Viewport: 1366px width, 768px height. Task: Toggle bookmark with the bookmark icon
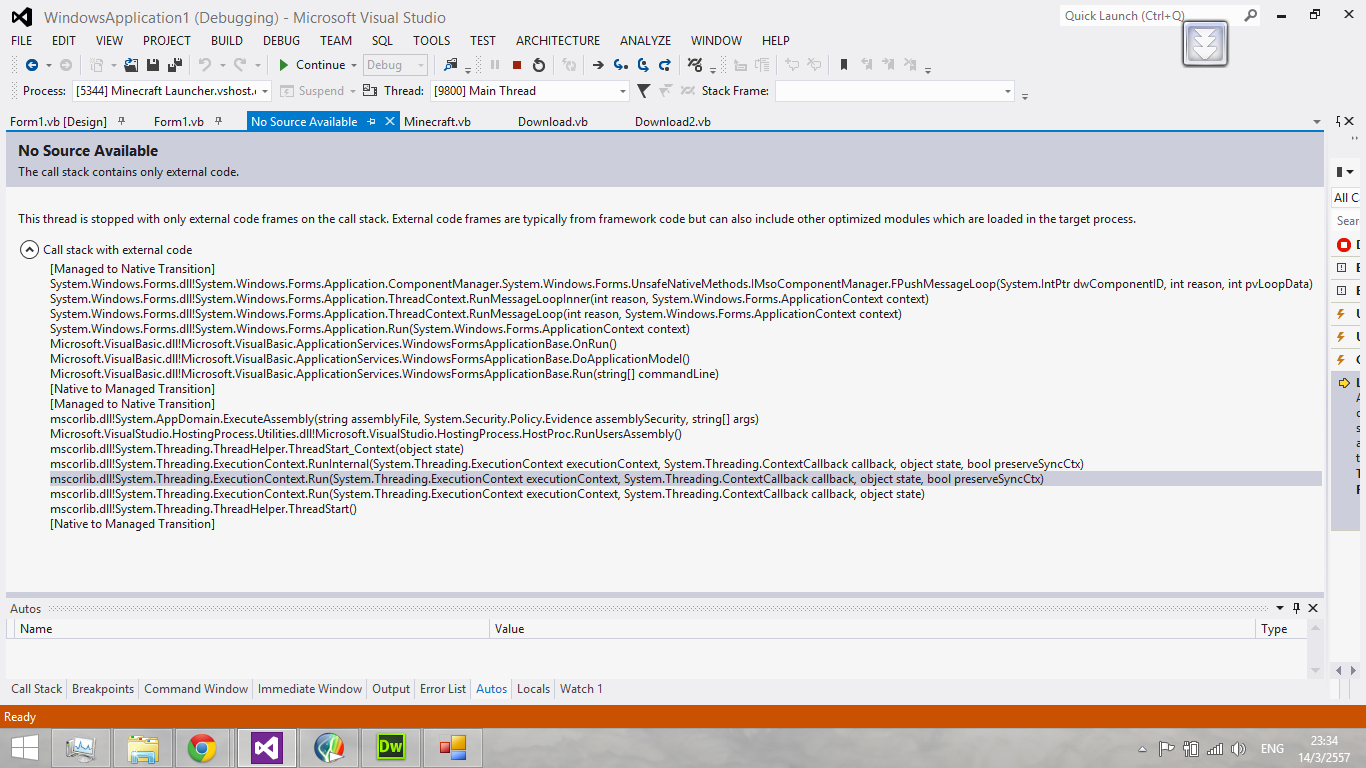point(844,65)
